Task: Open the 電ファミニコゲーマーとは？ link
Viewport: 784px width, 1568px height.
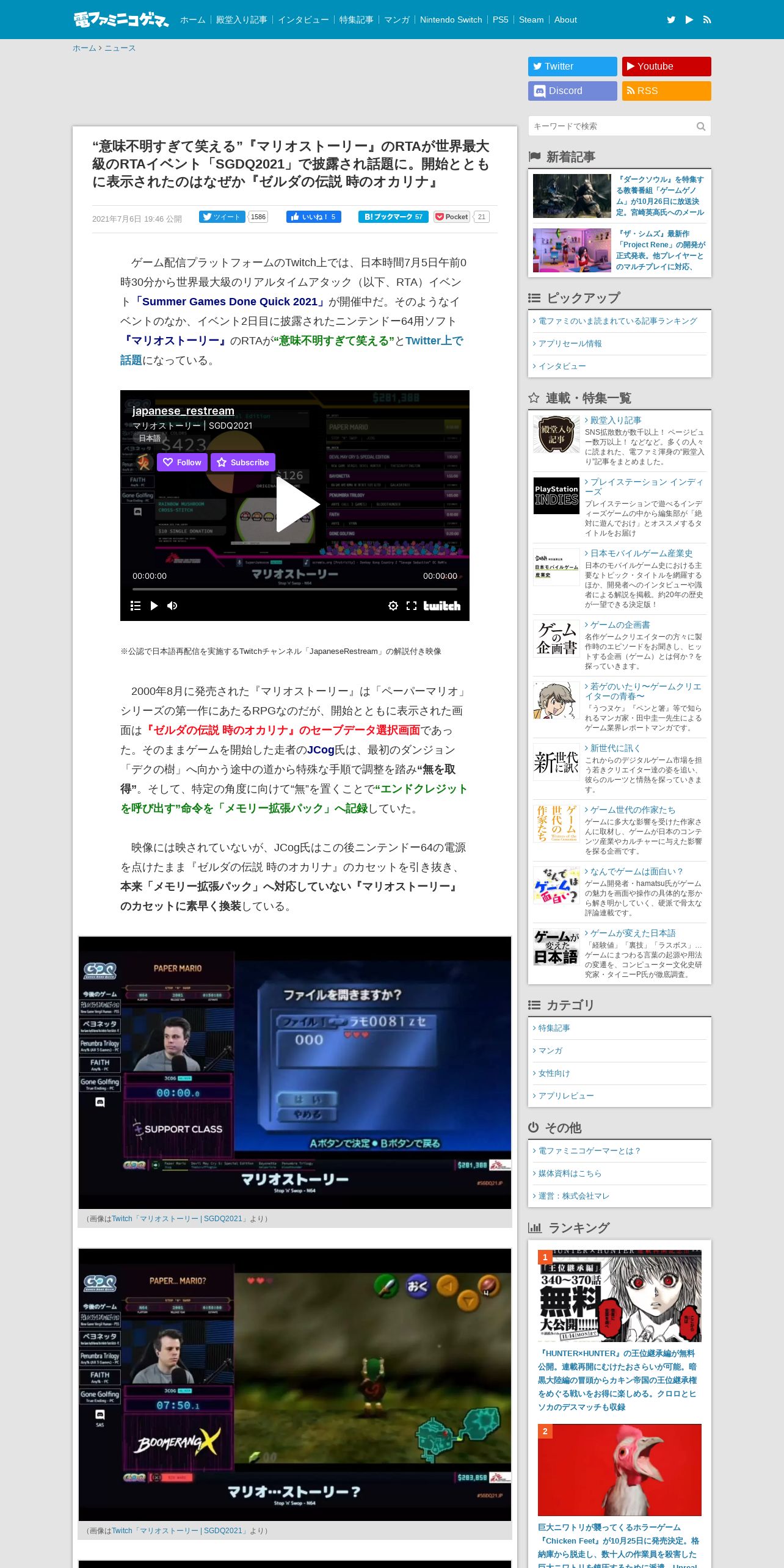Action: point(590,1151)
